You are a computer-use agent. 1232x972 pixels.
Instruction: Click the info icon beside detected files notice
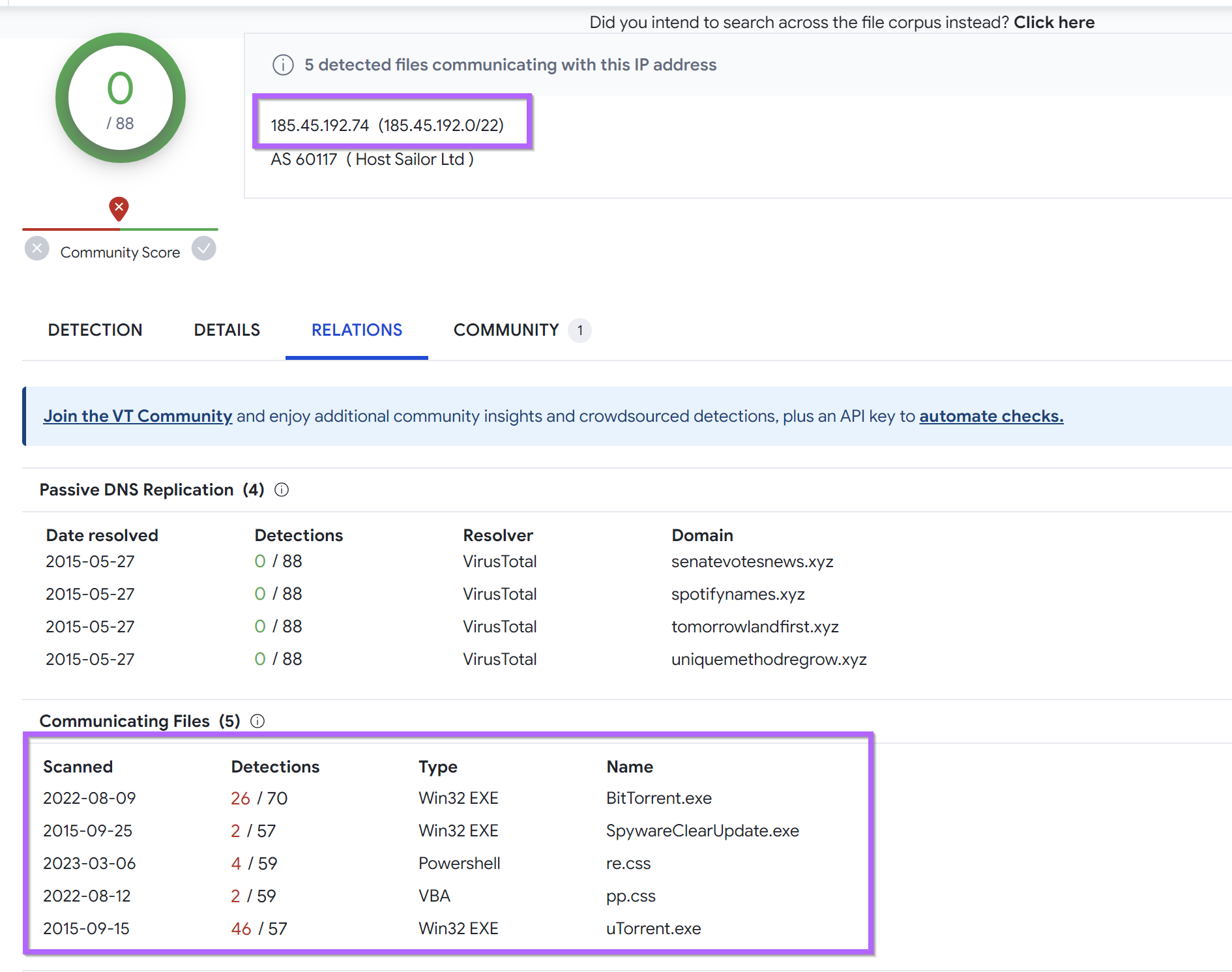pyautogui.click(x=283, y=65)
